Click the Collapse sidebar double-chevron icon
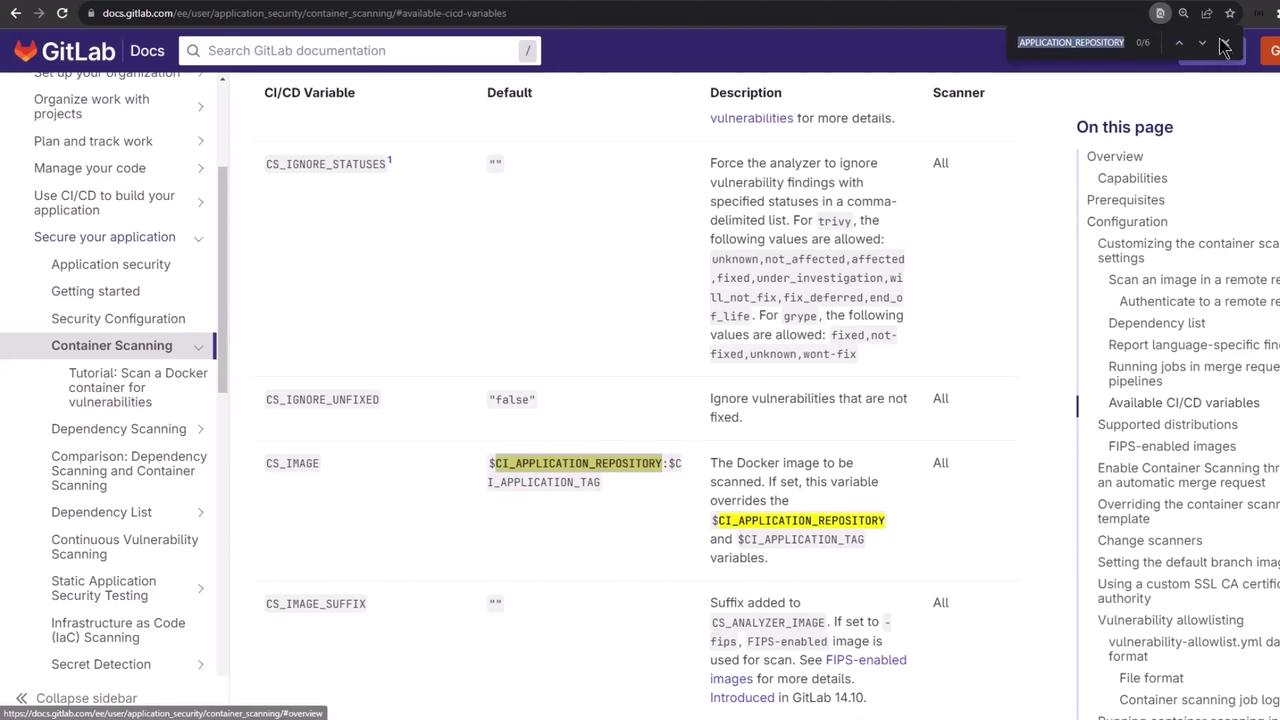This screenshot has height=720, width=1280. [x=21, y=698]
